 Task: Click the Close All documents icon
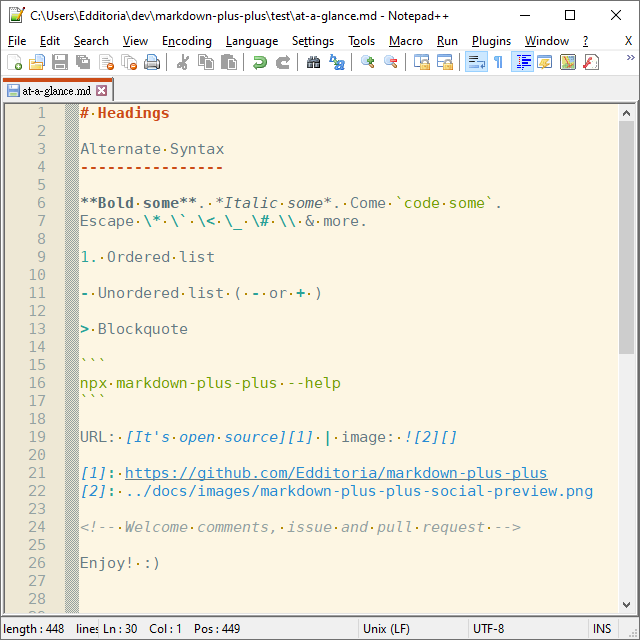tap(129, 62)
